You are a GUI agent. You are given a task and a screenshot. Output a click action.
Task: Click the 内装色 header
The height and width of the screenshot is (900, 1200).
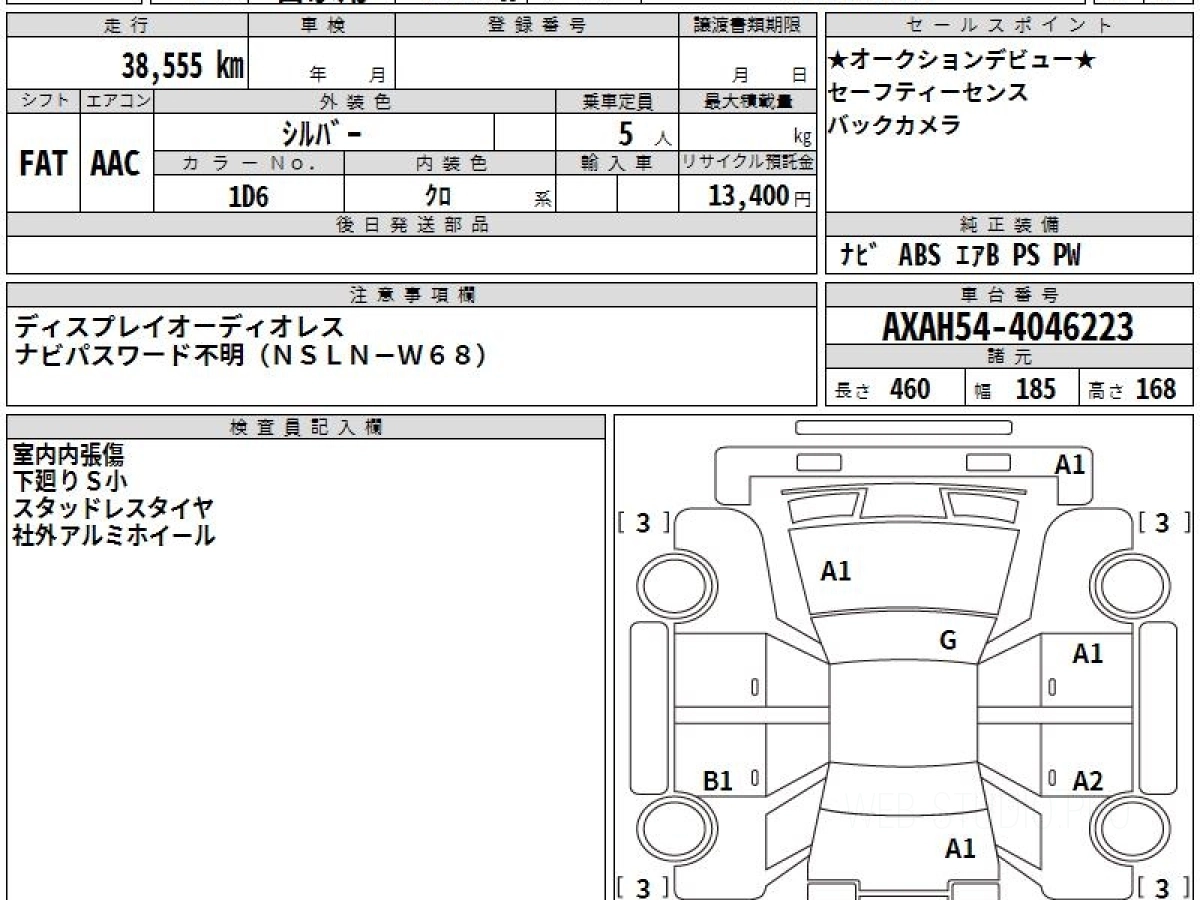click(450, 163)
